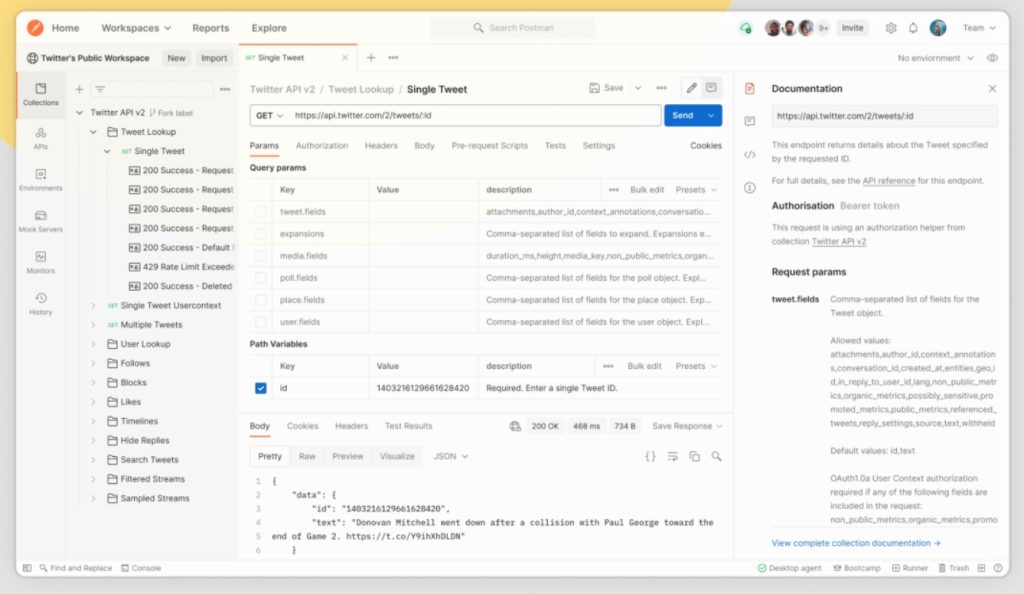The width and height of the screenshot is (1024, 594).
Task: Open the Mock Servers sidebar panel
Action: pos(40,221)
